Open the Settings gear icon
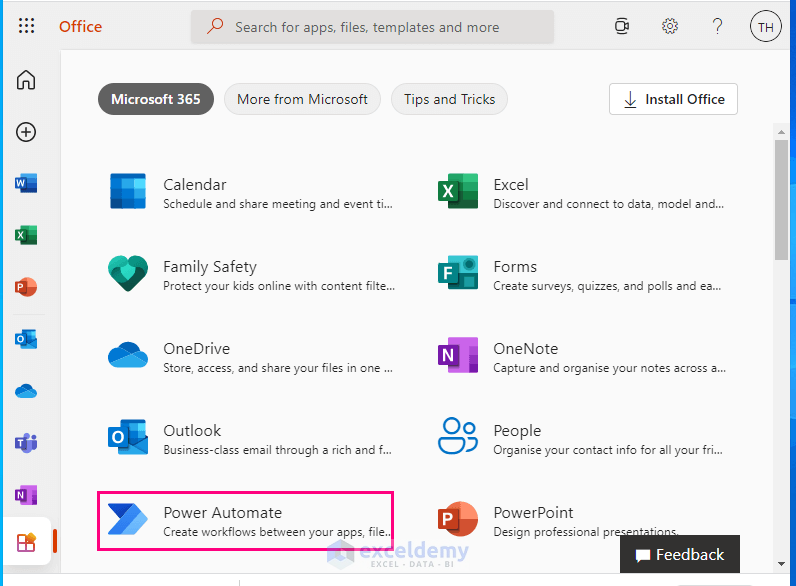 click(x=670, y=27)
